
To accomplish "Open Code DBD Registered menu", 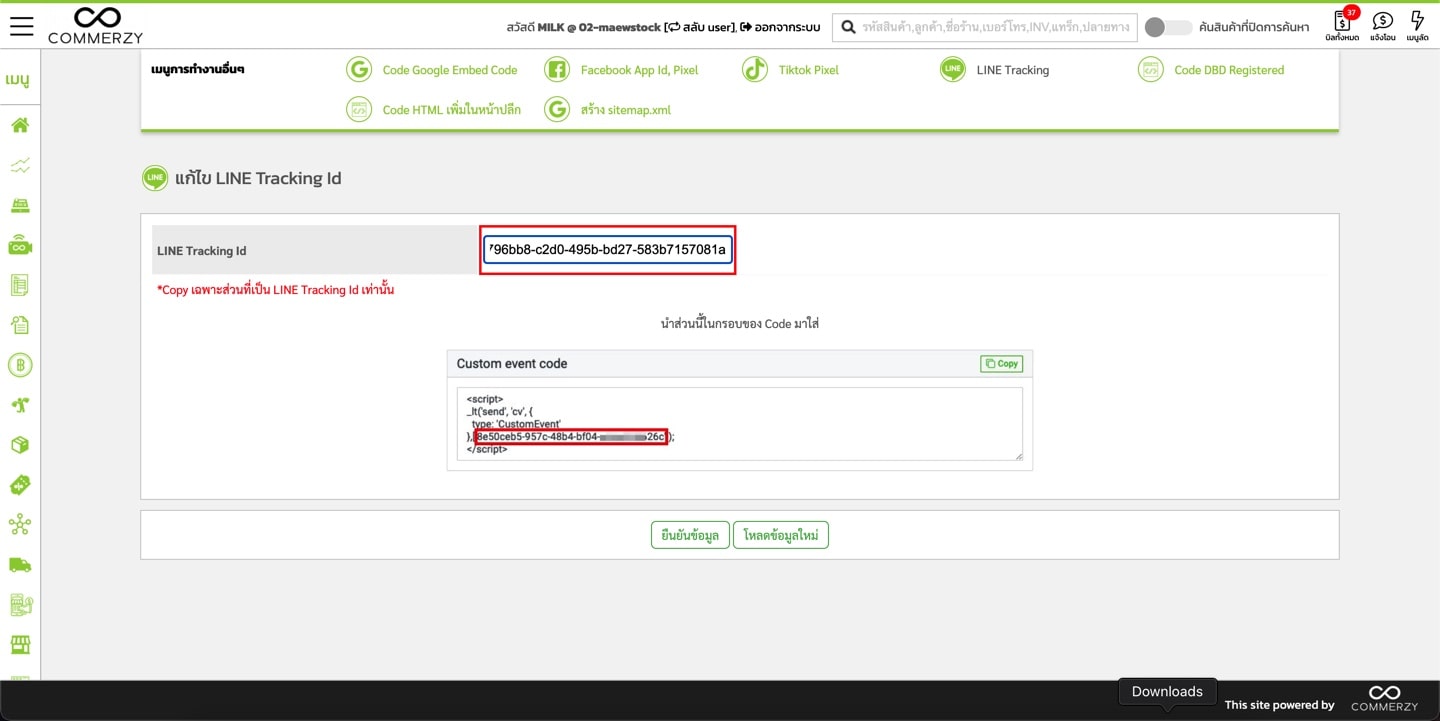I will (1229, 70).
